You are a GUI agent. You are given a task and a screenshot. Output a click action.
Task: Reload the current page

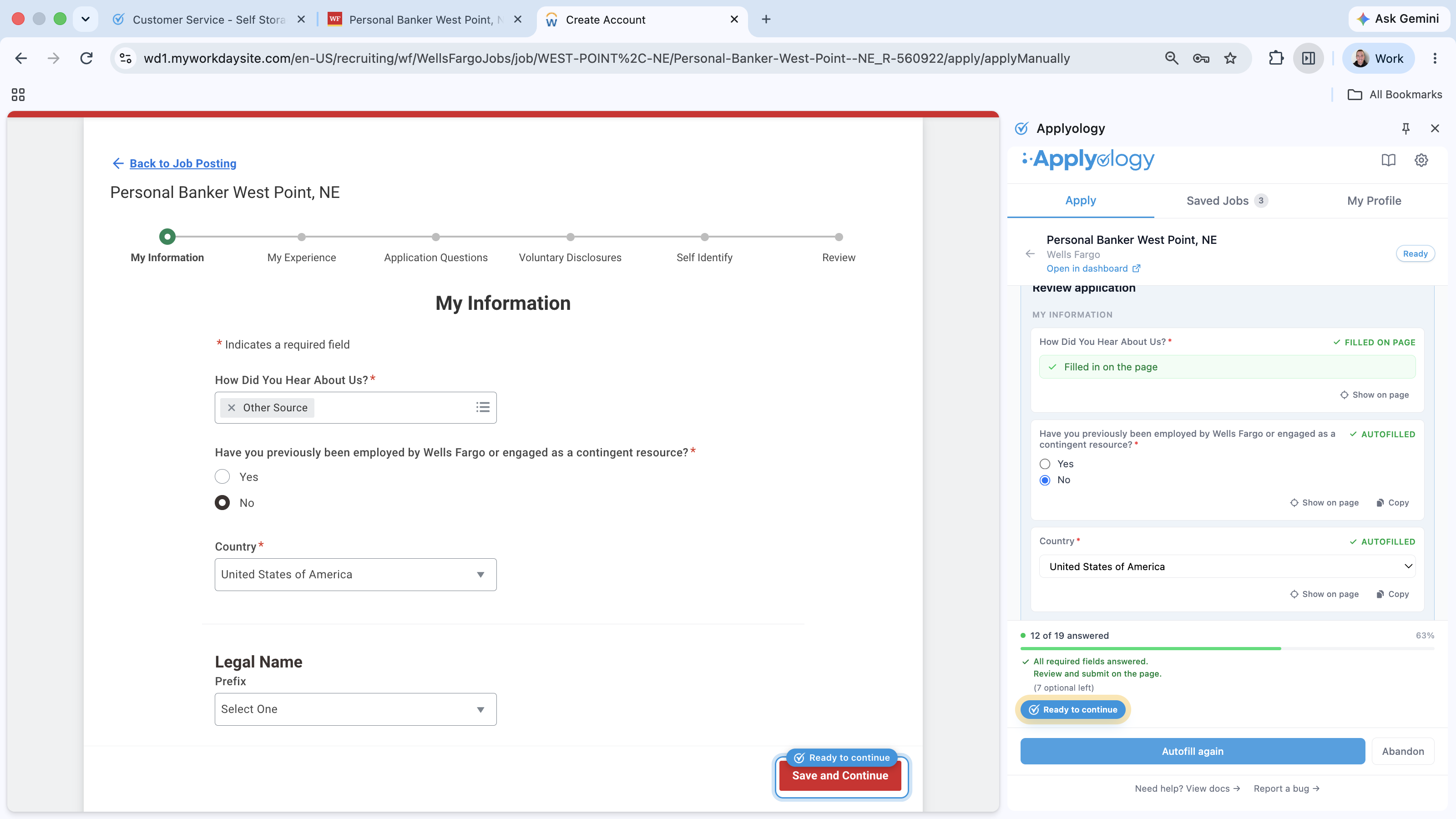(86, 58)
